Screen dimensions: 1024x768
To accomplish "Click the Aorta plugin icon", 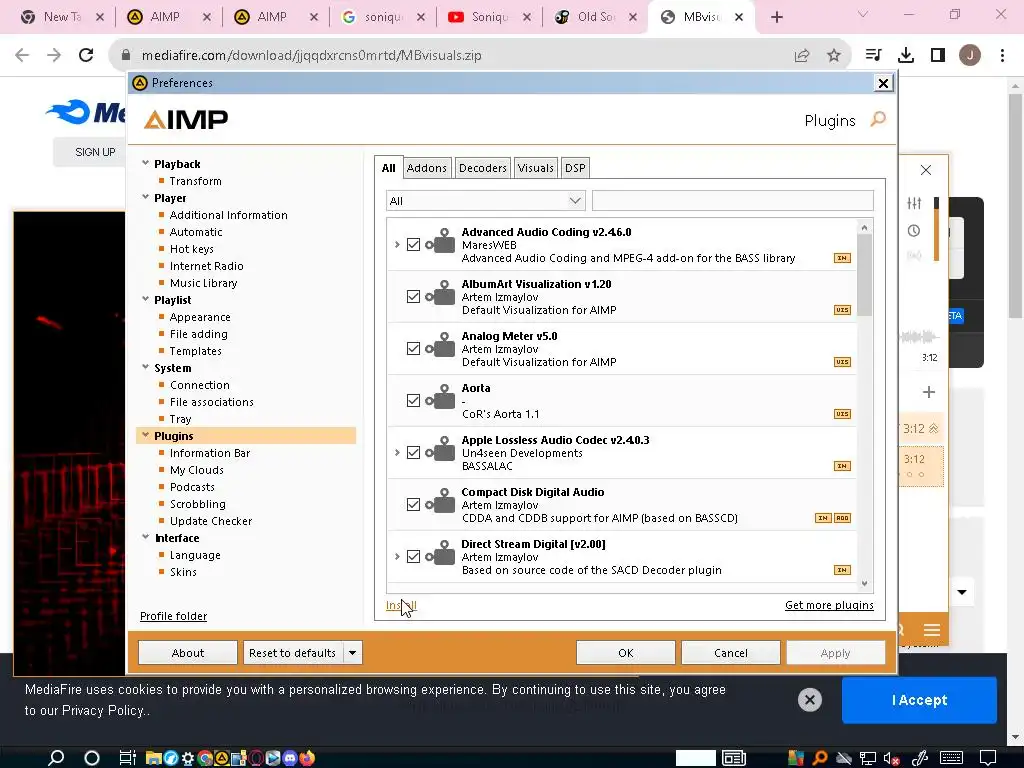I will pyautogui.click(x=441, y=398).
